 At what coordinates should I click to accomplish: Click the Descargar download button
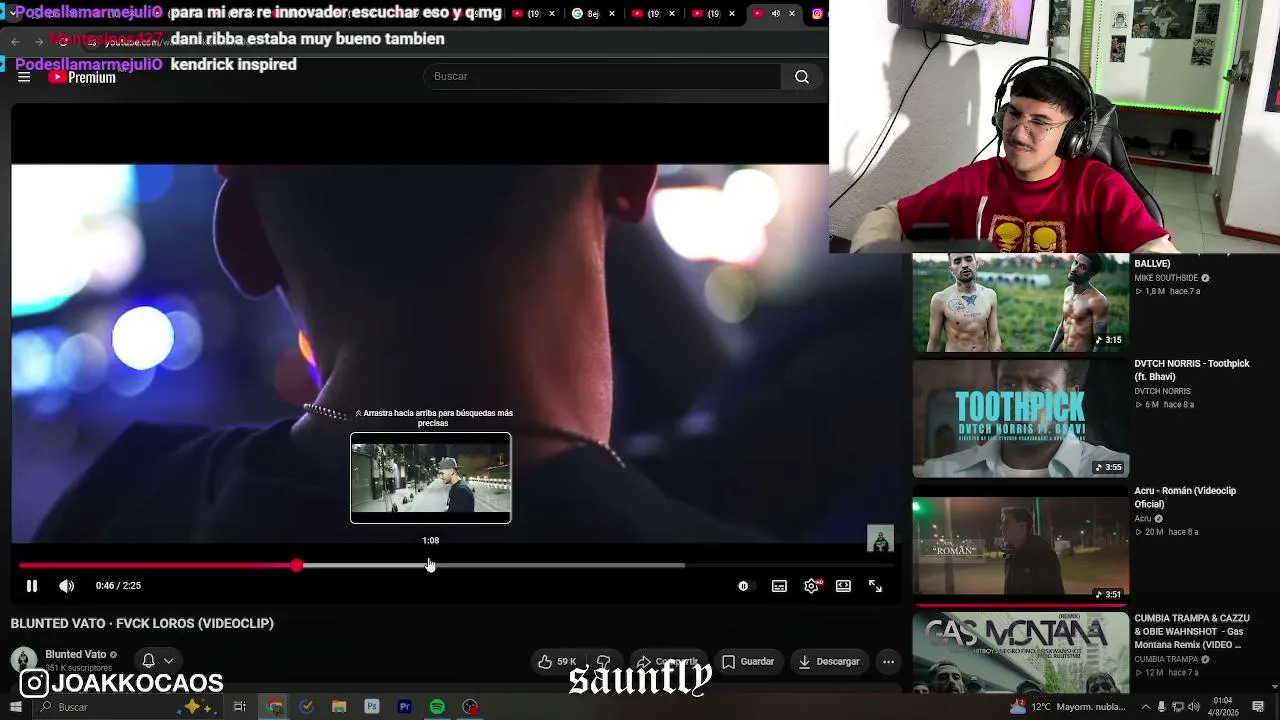(828, 661)
